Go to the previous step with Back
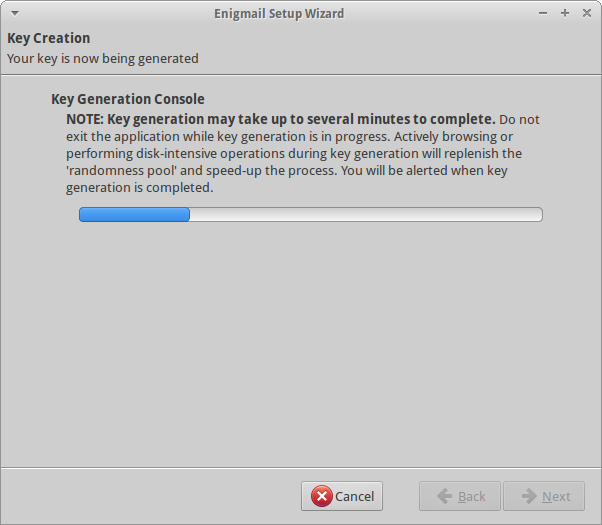Image resolution: width=602 pixels, height=525 pixels. tap(460, 496)
